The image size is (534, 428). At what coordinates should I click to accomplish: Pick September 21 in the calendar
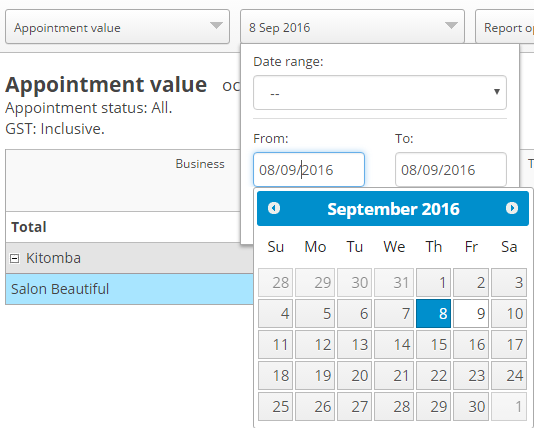(394, 376)
